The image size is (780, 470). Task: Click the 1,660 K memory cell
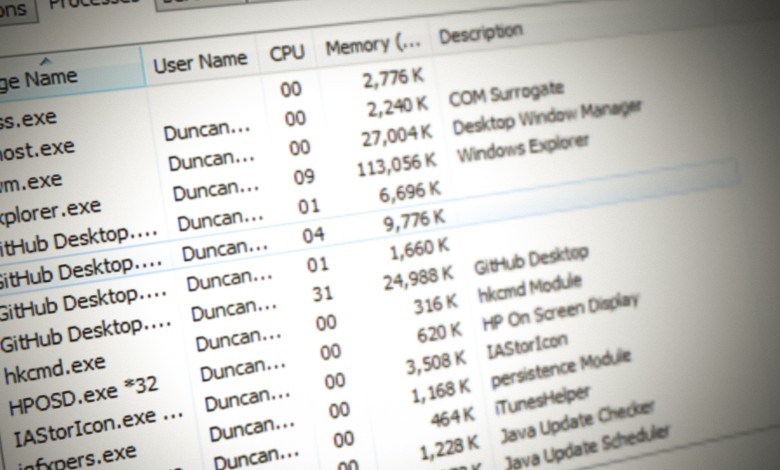[419, 250]
